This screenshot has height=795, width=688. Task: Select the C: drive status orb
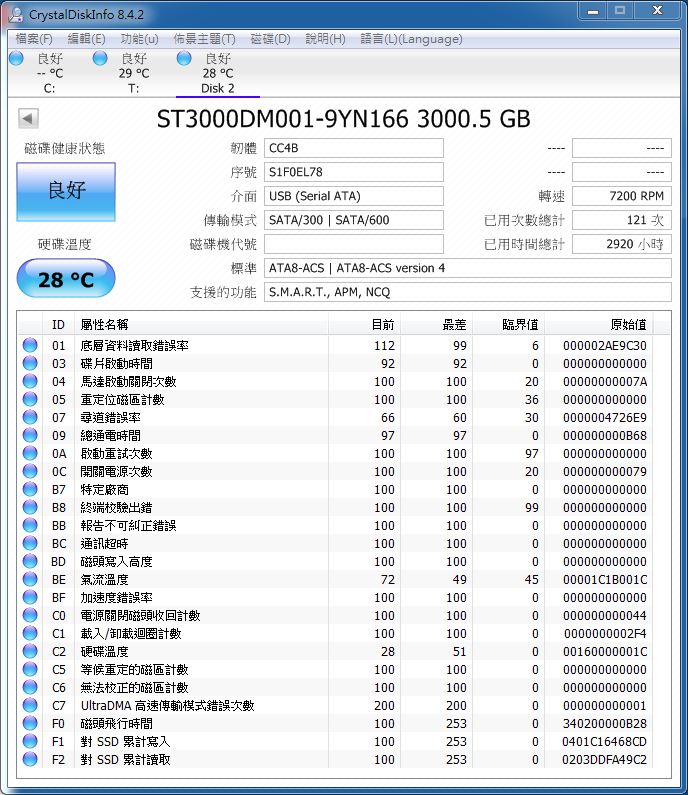(16, 58)
